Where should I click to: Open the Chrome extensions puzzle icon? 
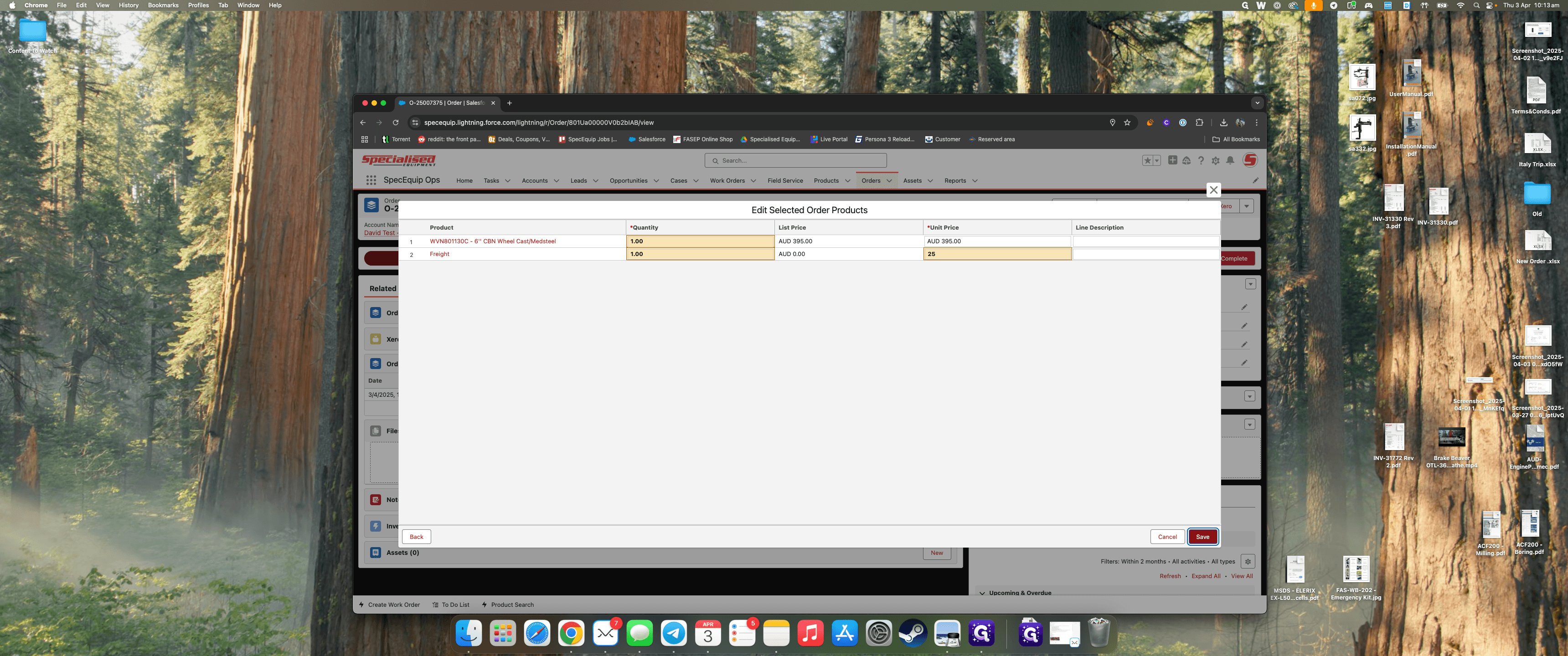[x=1199, y=122]
